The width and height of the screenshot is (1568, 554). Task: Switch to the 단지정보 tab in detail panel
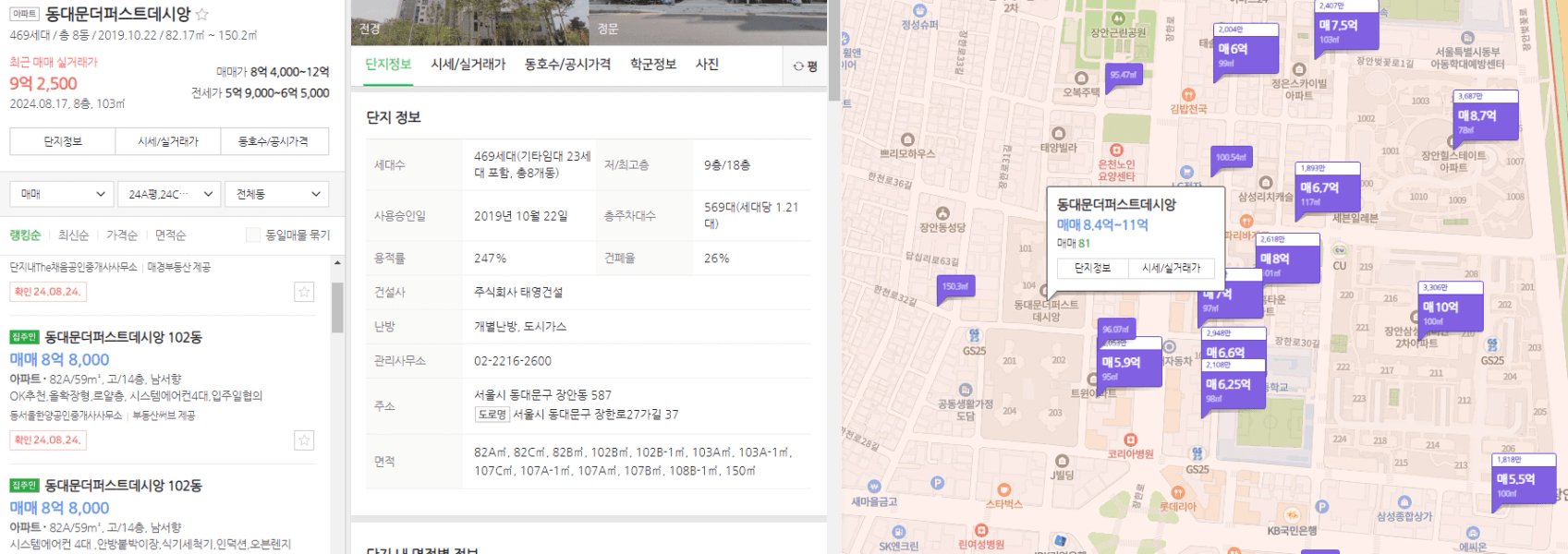click(388, 64)
